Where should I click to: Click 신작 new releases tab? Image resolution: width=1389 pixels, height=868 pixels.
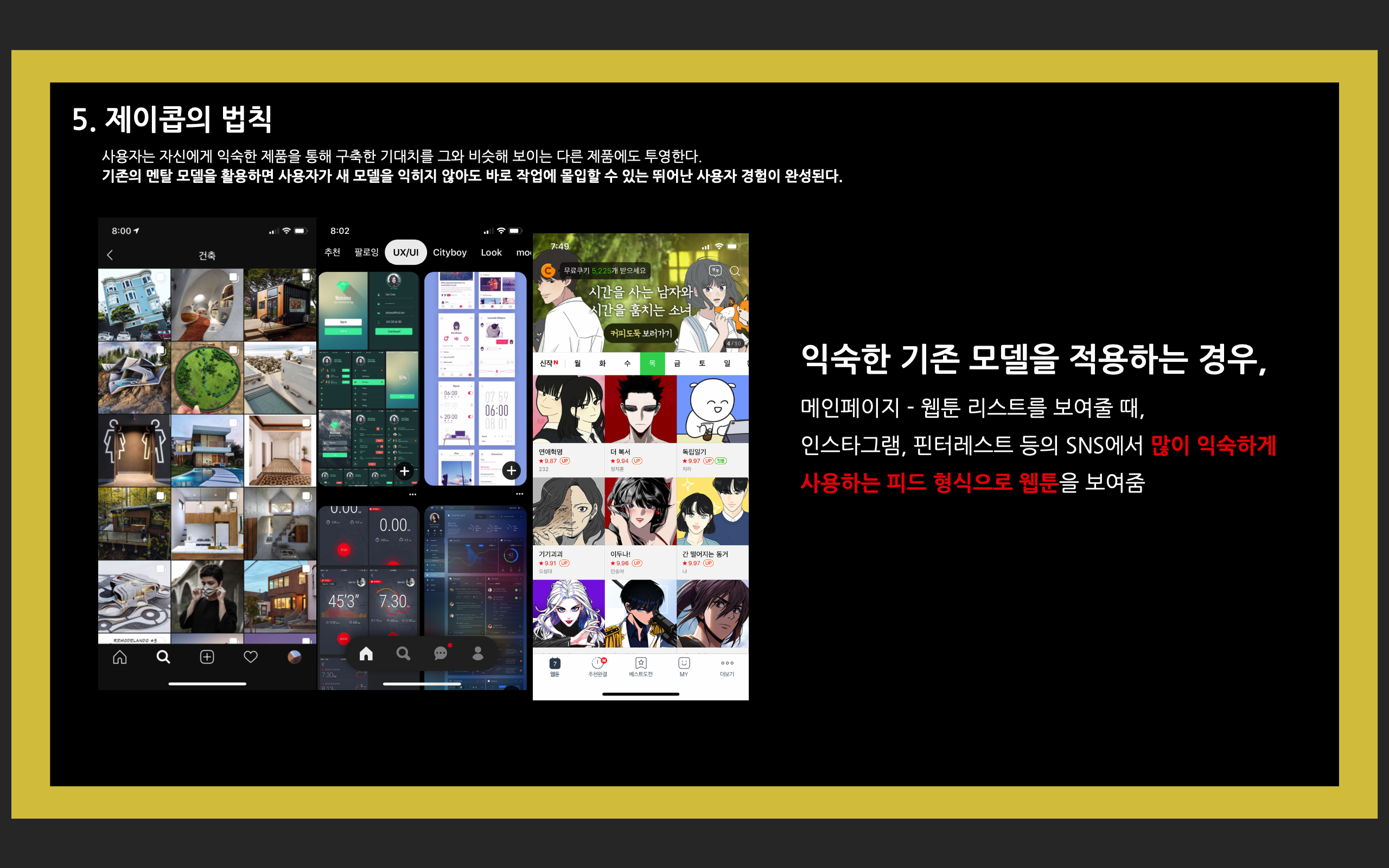(x=548, y=363)
